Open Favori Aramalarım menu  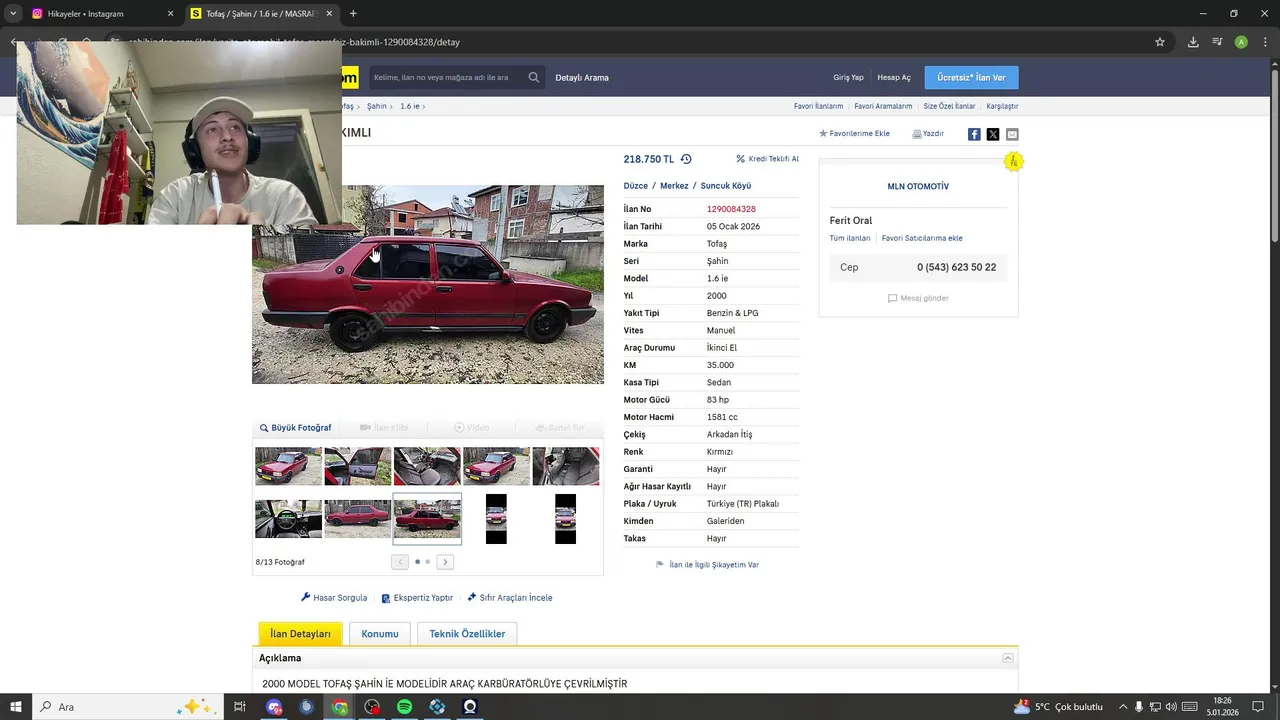(883, 106)
